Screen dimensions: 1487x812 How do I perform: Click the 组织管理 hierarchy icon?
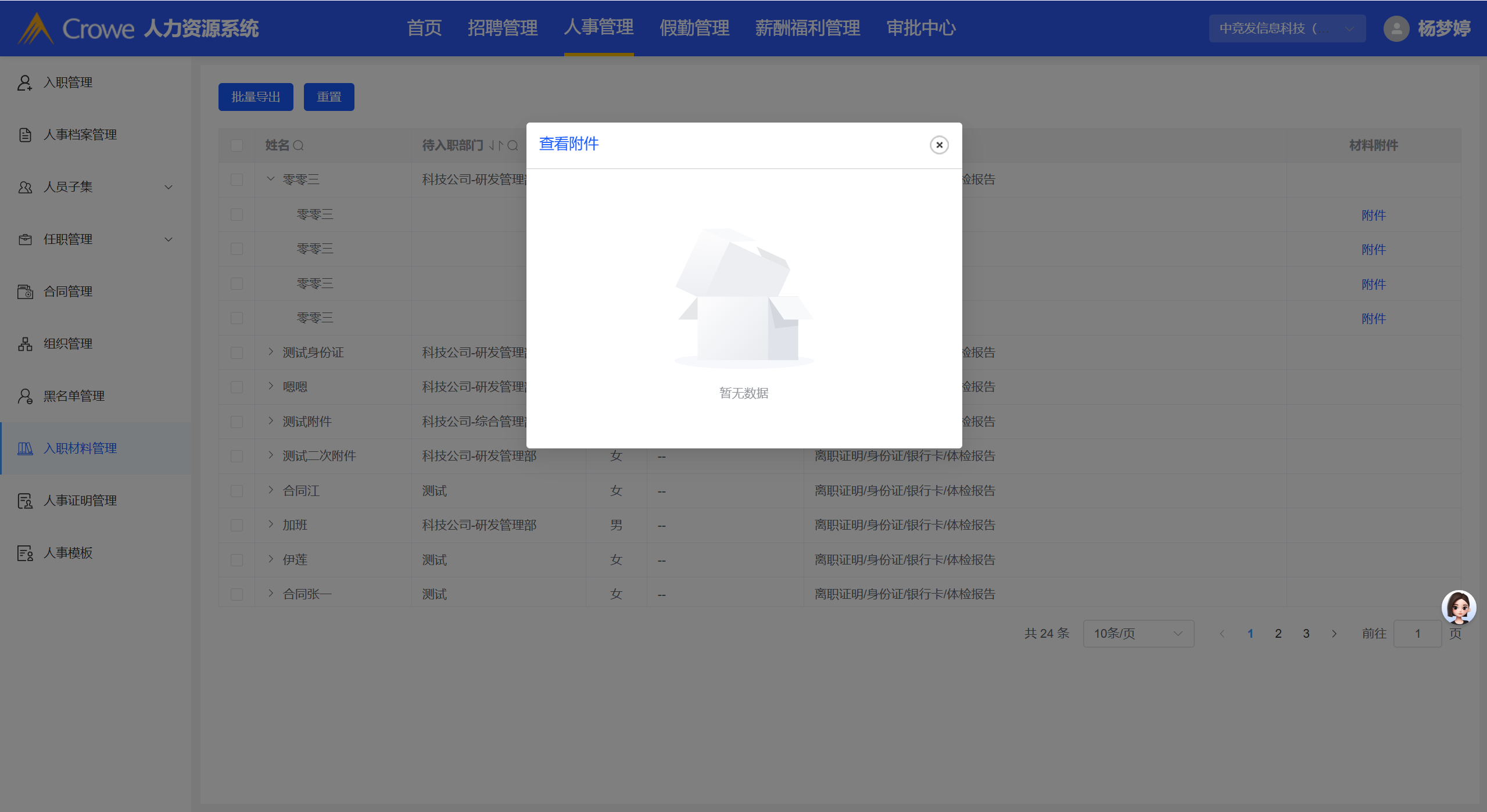[24, 344]
